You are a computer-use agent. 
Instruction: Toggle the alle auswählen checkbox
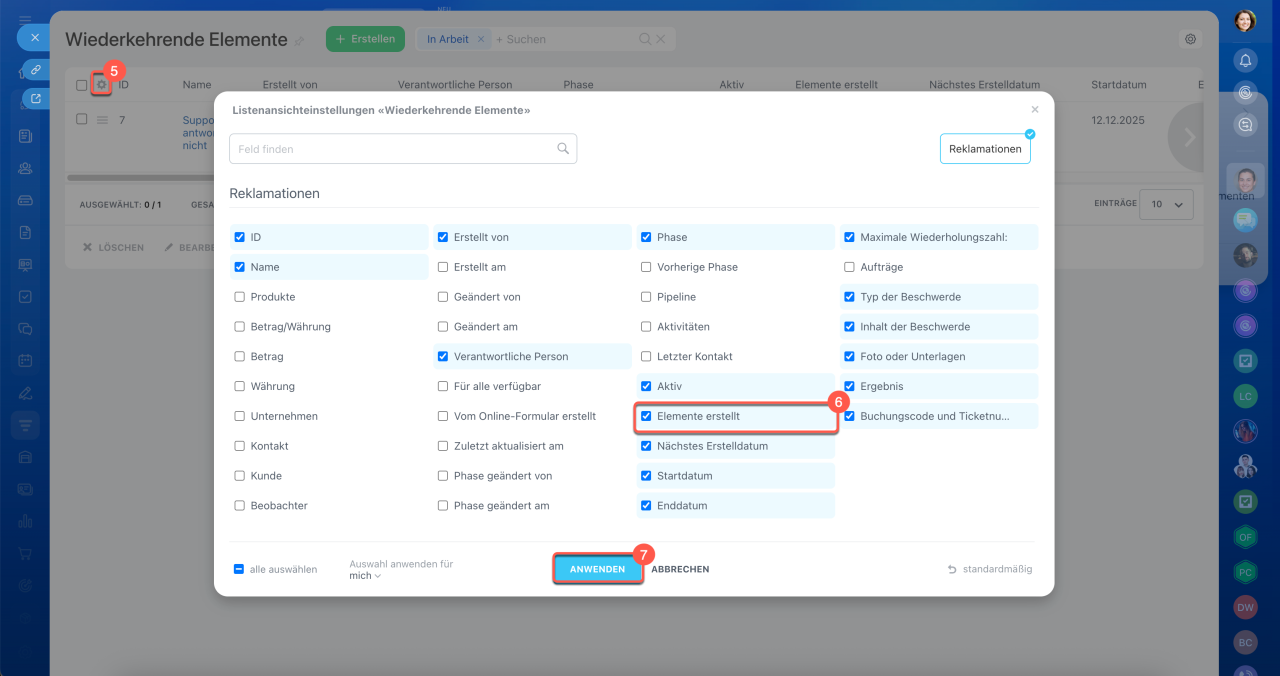click(240, 569)
